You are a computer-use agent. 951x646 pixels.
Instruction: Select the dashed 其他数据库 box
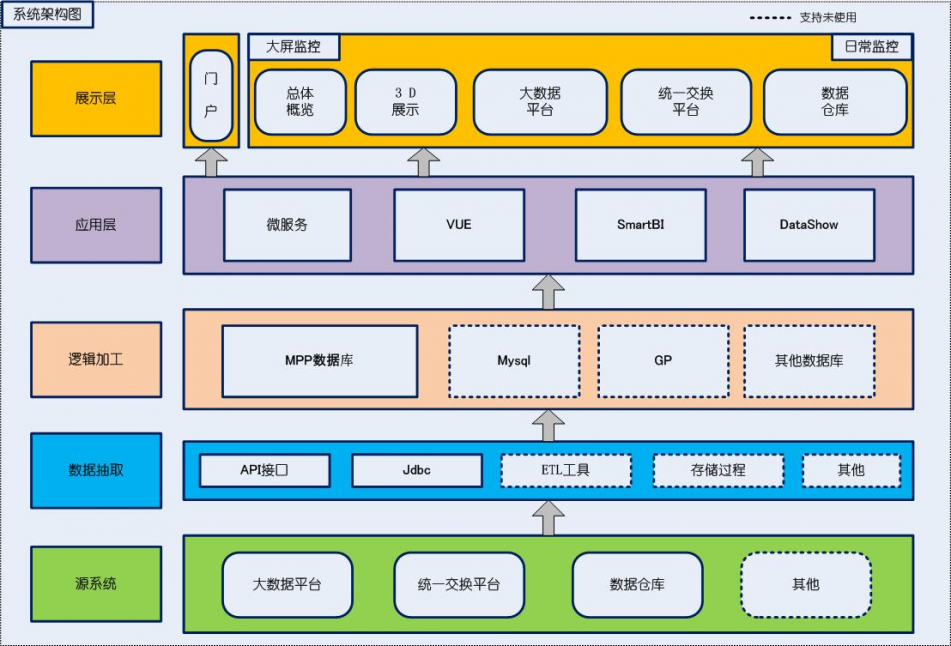click(809, 361)
